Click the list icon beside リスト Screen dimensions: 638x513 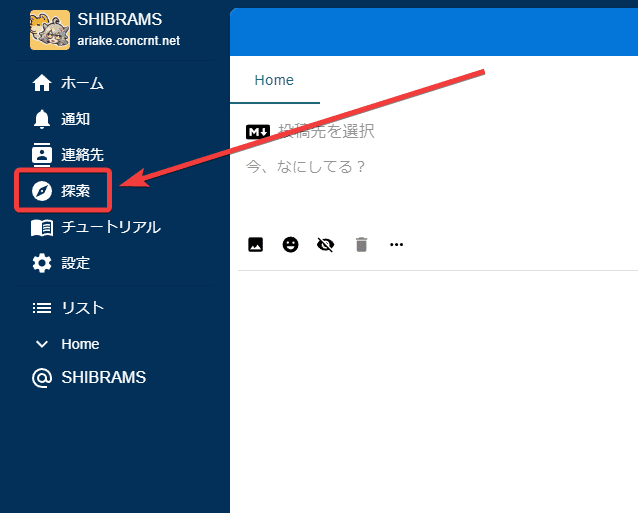(x=42, y=308)
